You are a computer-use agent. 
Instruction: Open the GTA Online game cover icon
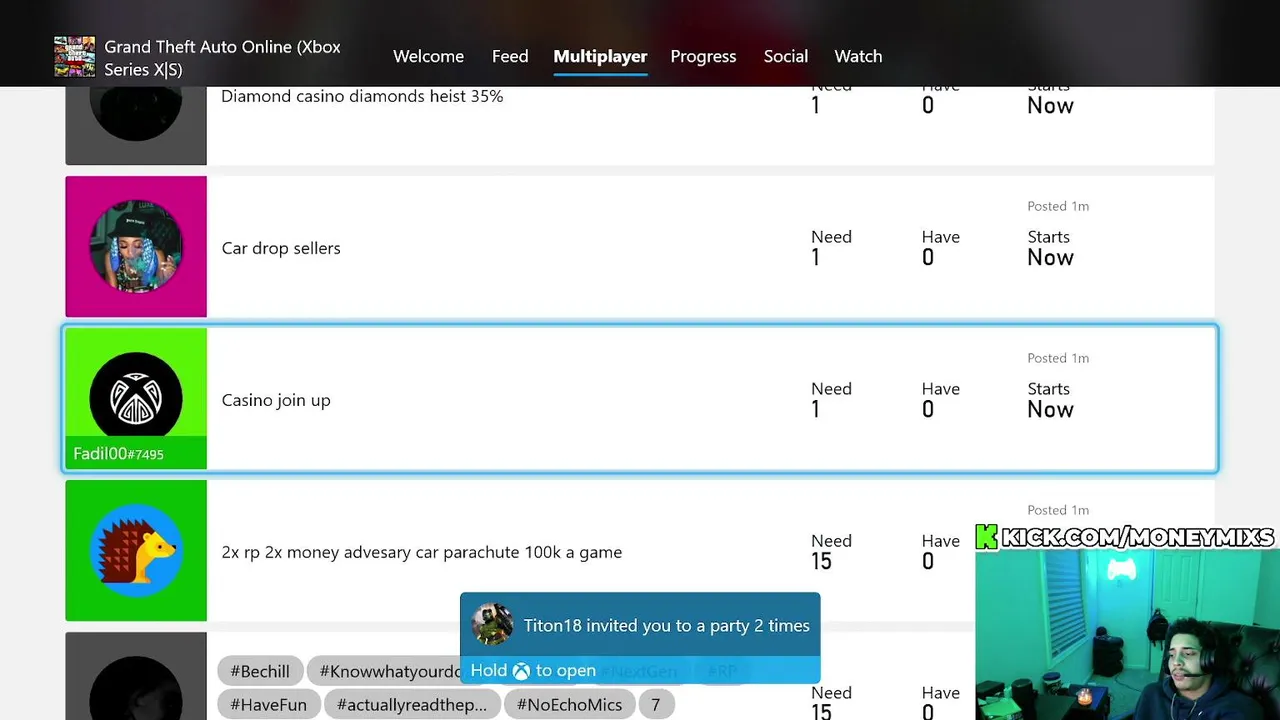pos(75,57)
